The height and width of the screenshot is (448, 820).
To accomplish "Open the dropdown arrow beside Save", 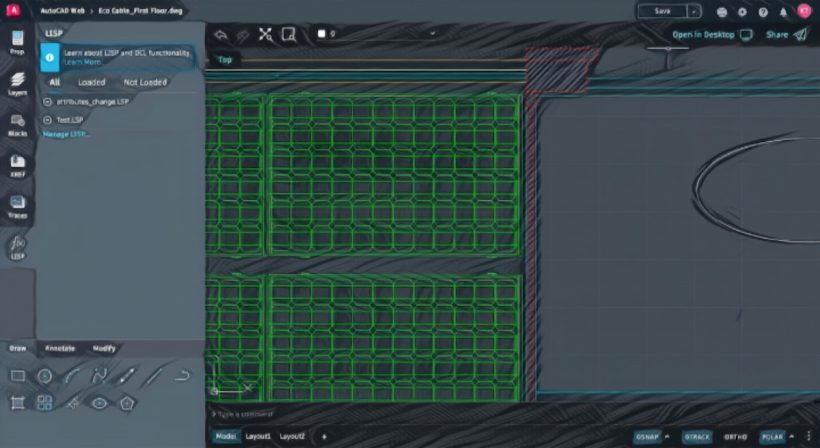I will pos(694,11).
